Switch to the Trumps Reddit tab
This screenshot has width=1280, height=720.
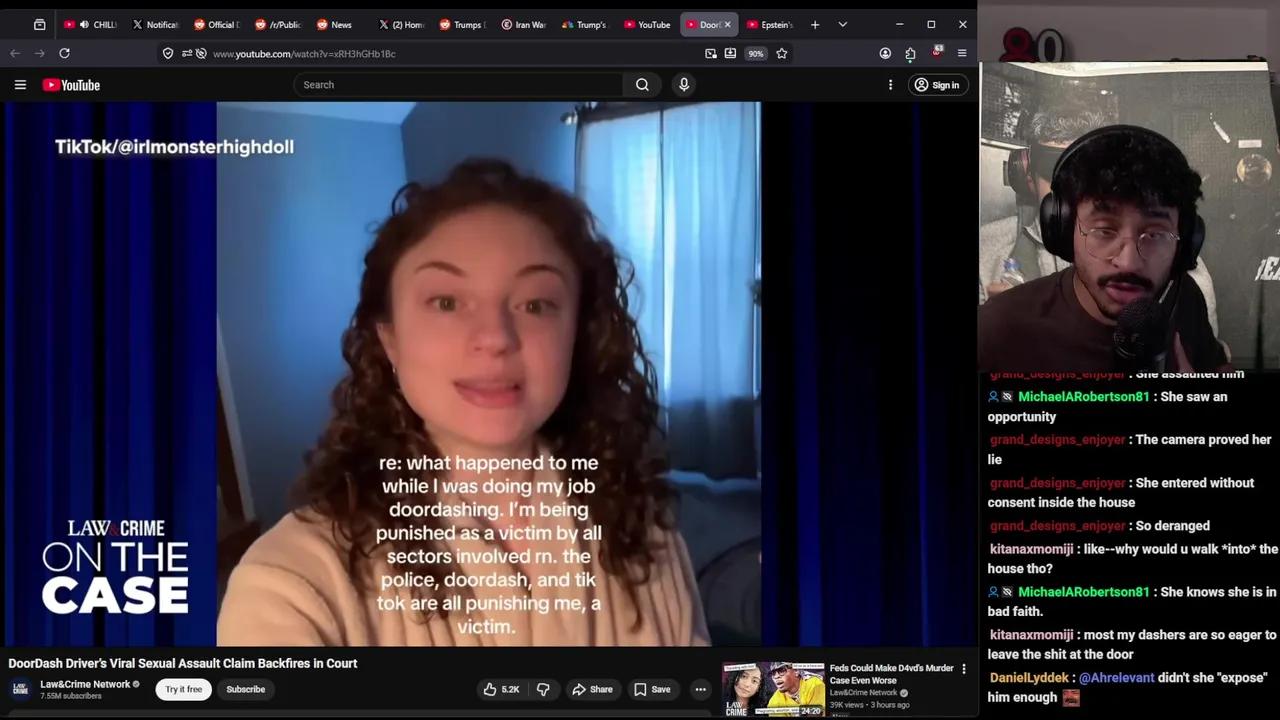tap(462, 24)
